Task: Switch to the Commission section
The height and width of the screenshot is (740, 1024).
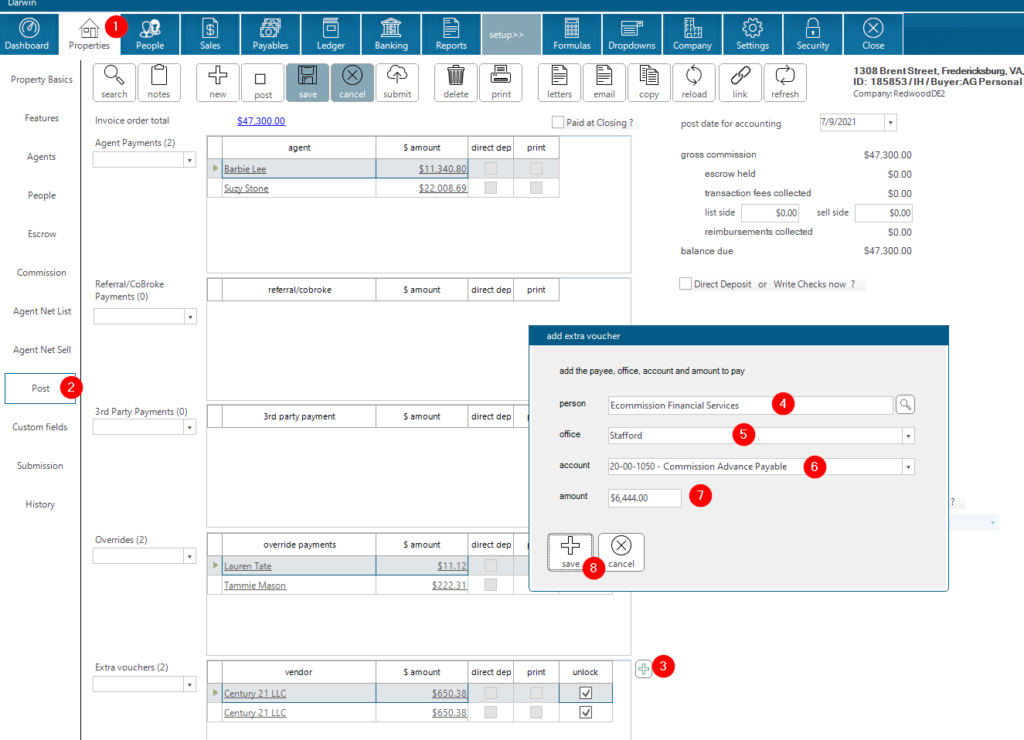Action: point(42,272)
